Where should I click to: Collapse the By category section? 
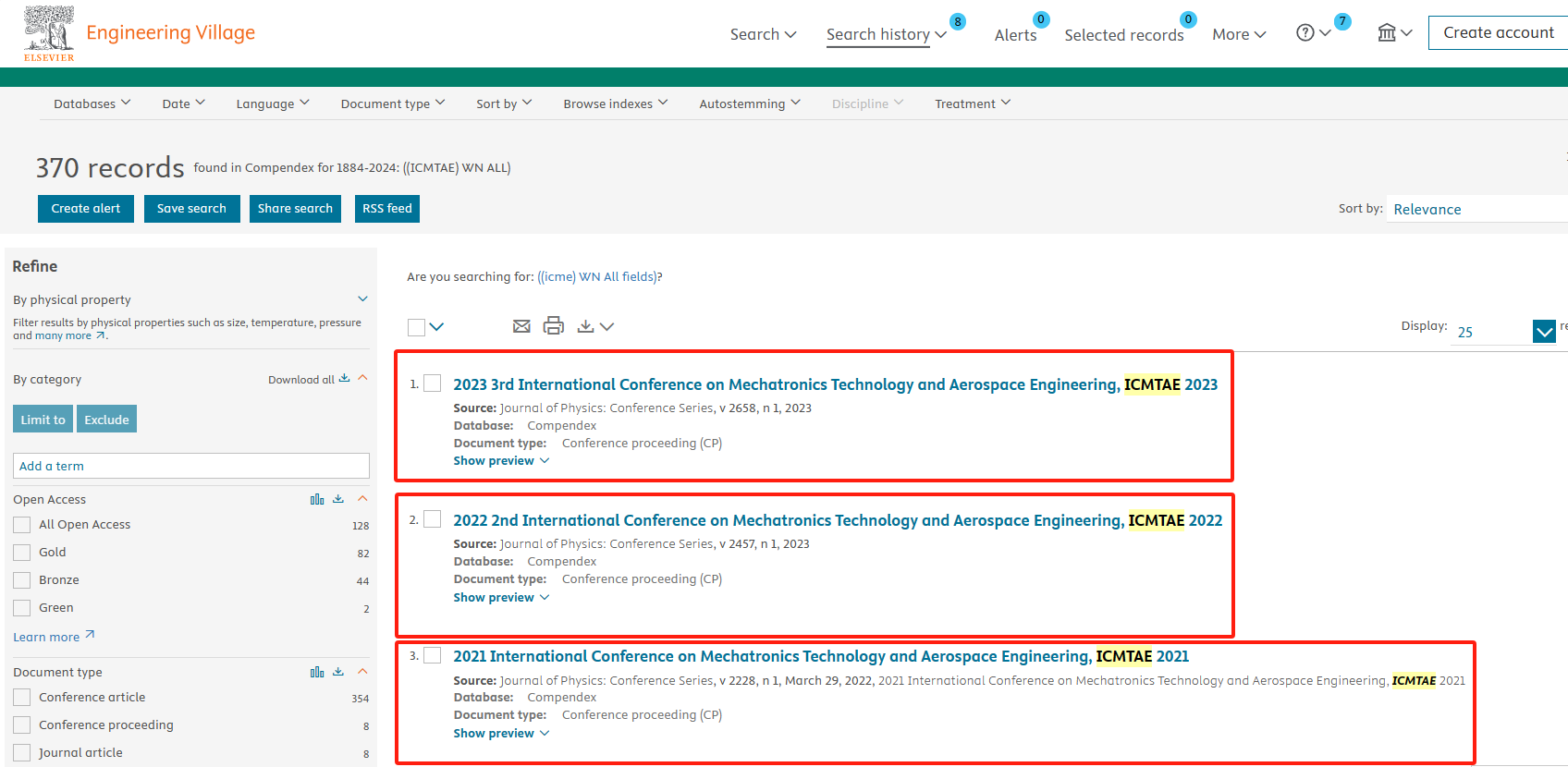click(362, 378)
